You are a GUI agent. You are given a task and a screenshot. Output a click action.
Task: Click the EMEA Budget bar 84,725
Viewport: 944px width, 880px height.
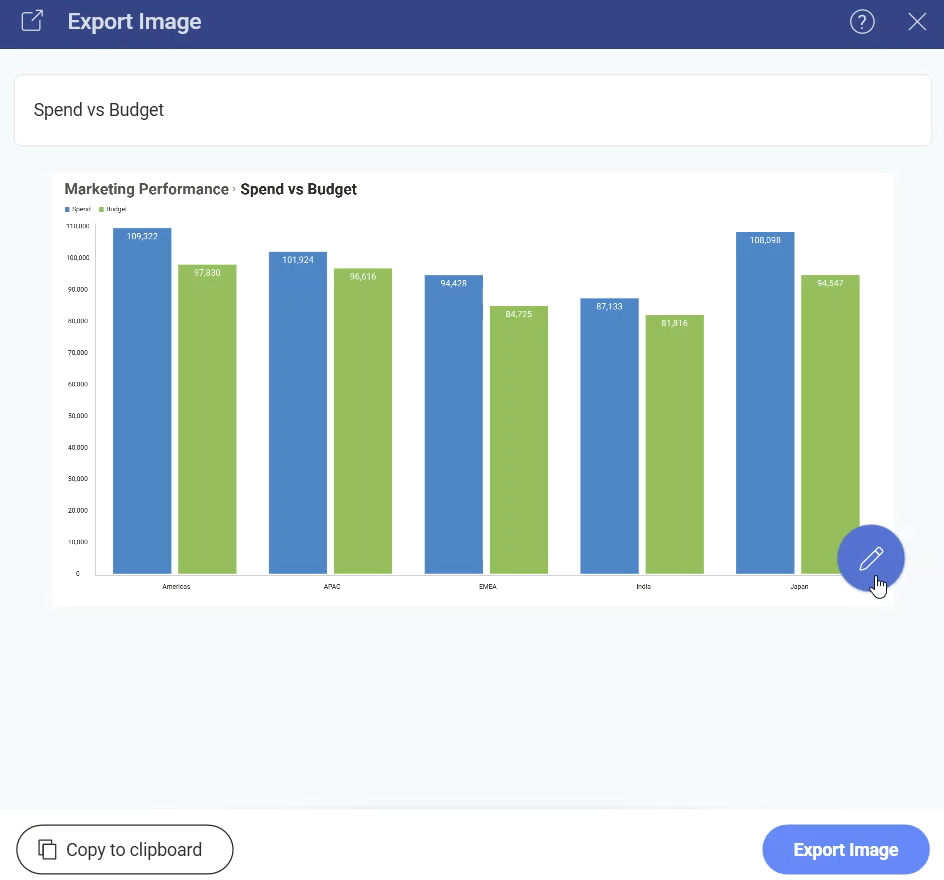click(519, 440)
